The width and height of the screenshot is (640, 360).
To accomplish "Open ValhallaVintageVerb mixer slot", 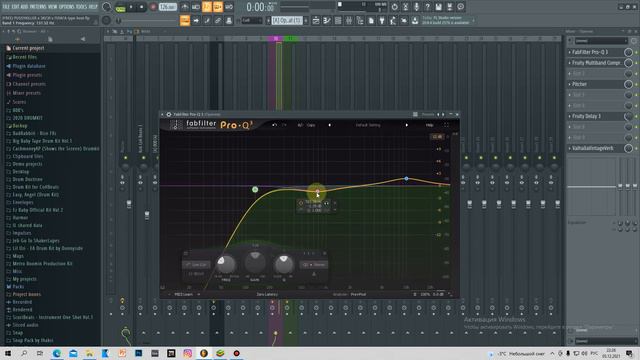I will 596,148.
